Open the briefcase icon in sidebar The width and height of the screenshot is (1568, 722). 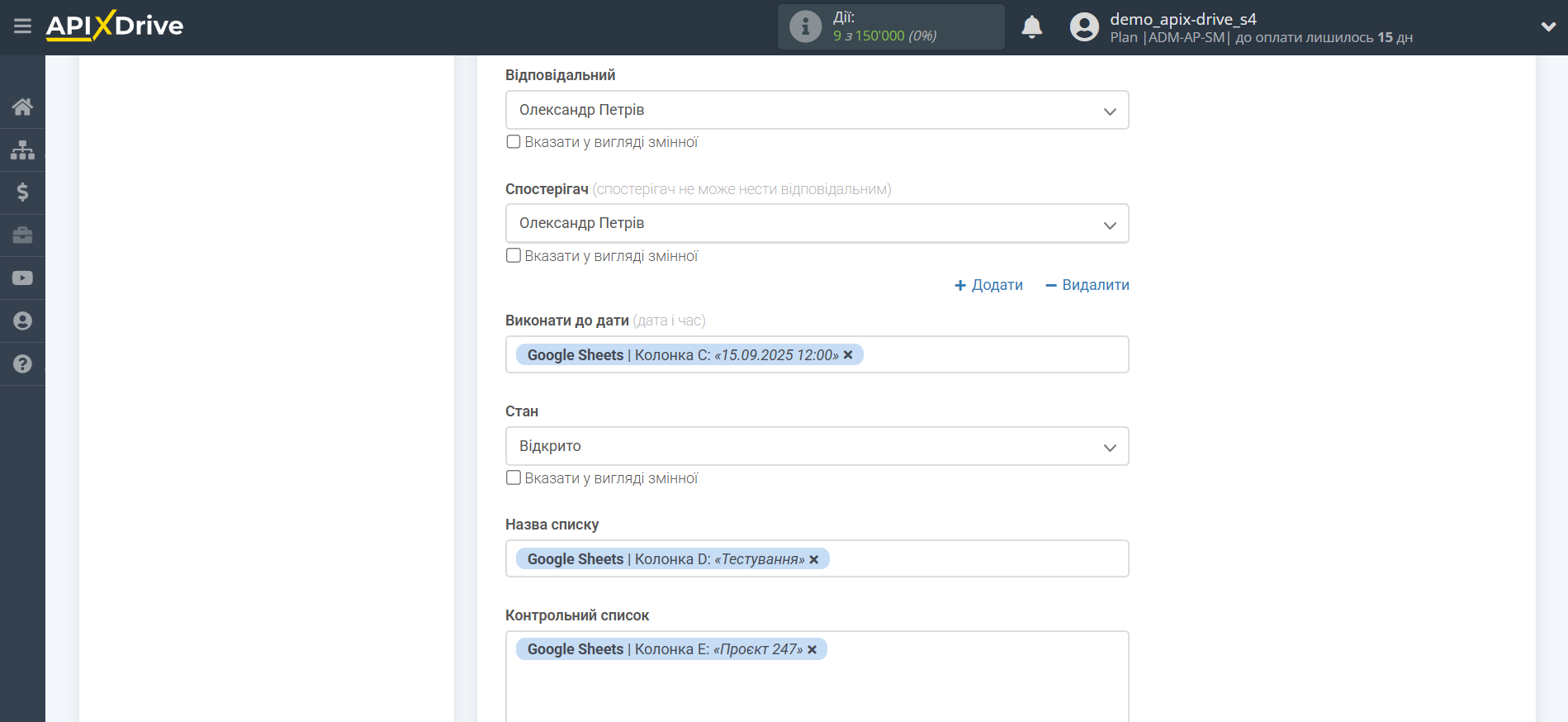[x=22, y=235]
